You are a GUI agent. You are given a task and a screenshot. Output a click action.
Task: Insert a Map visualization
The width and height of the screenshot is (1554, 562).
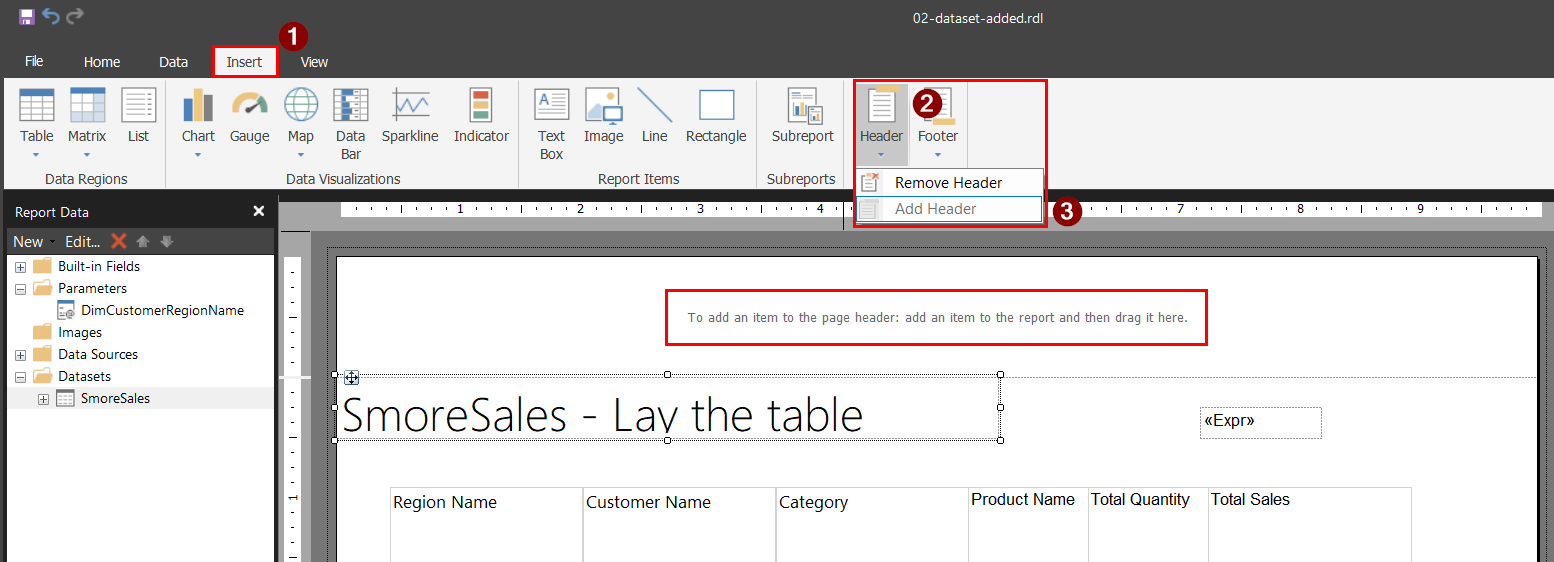(300, 123)
